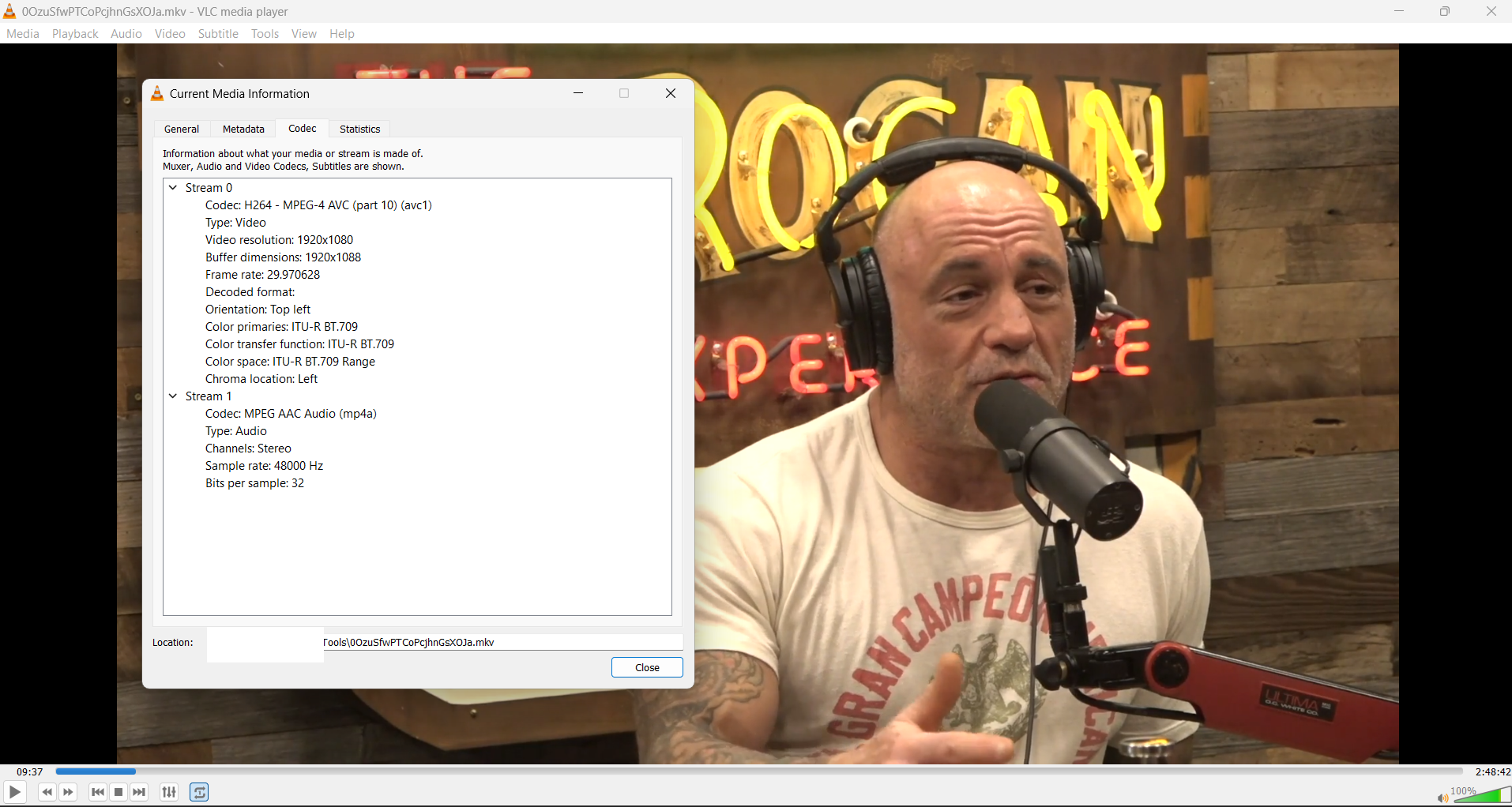Click the total duration 2:48:42 label
The width and height of the screenshot is (1512, 807).
coord(1493,771)
